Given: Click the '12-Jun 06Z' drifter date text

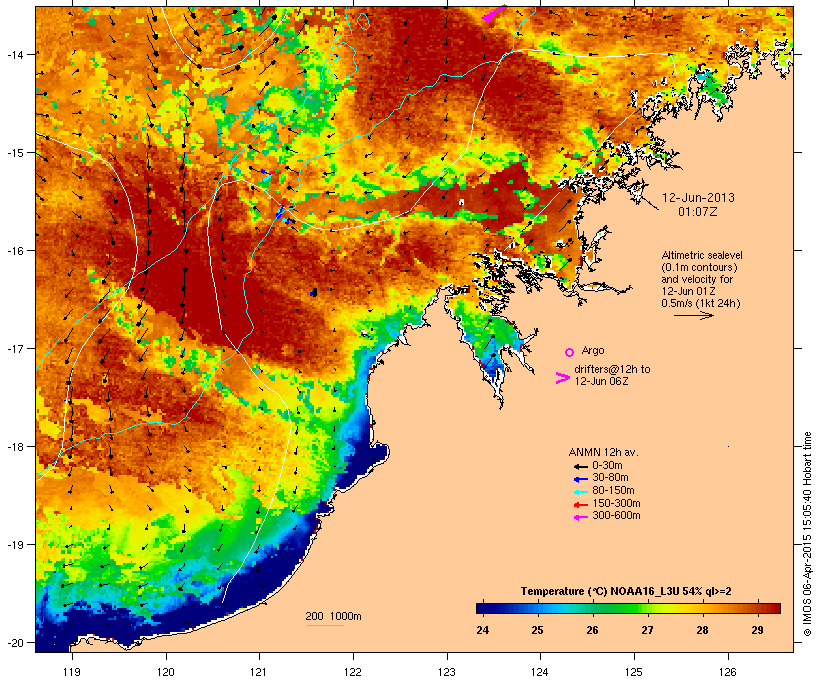Looking at the screenshot, I should point(601,381).
